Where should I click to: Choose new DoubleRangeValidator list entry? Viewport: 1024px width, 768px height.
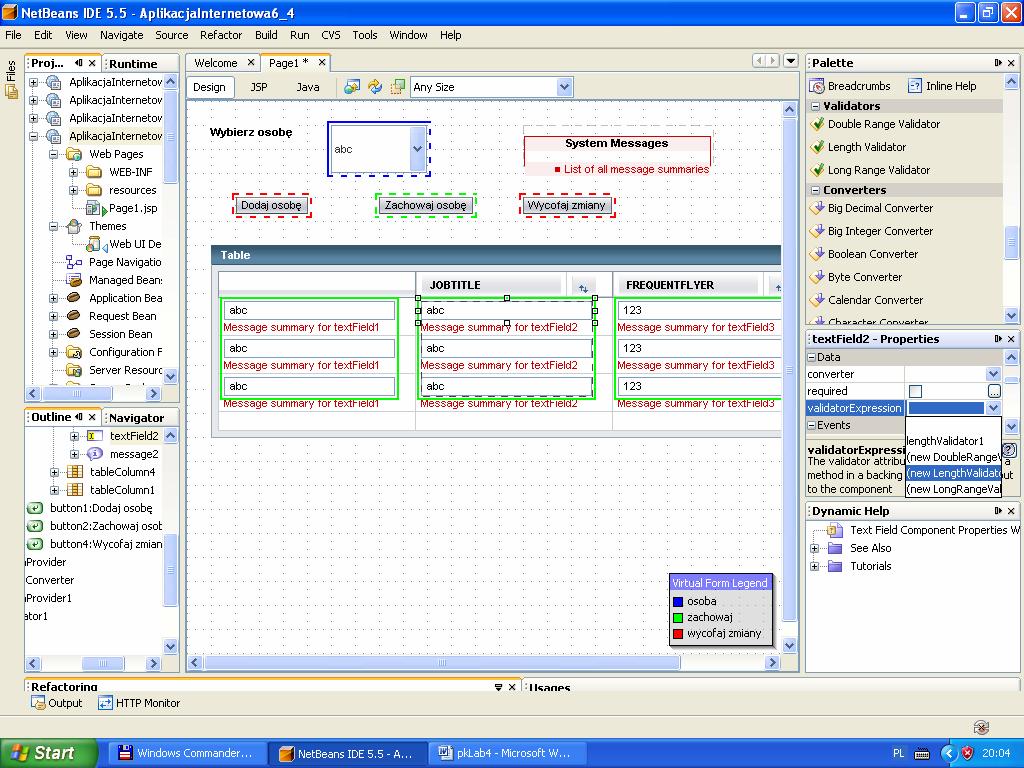[x=953, y=457]
